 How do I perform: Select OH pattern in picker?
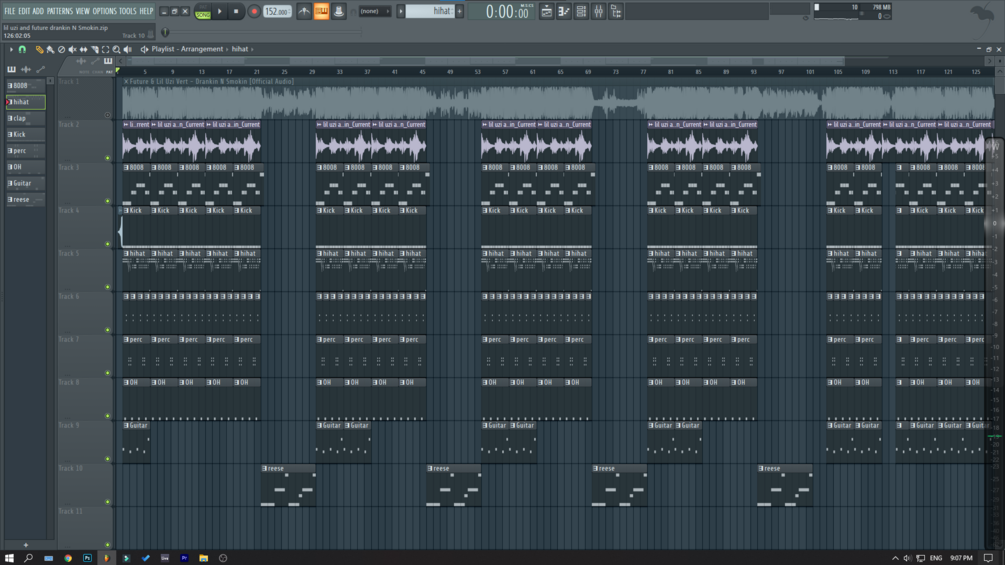(26, 167)
